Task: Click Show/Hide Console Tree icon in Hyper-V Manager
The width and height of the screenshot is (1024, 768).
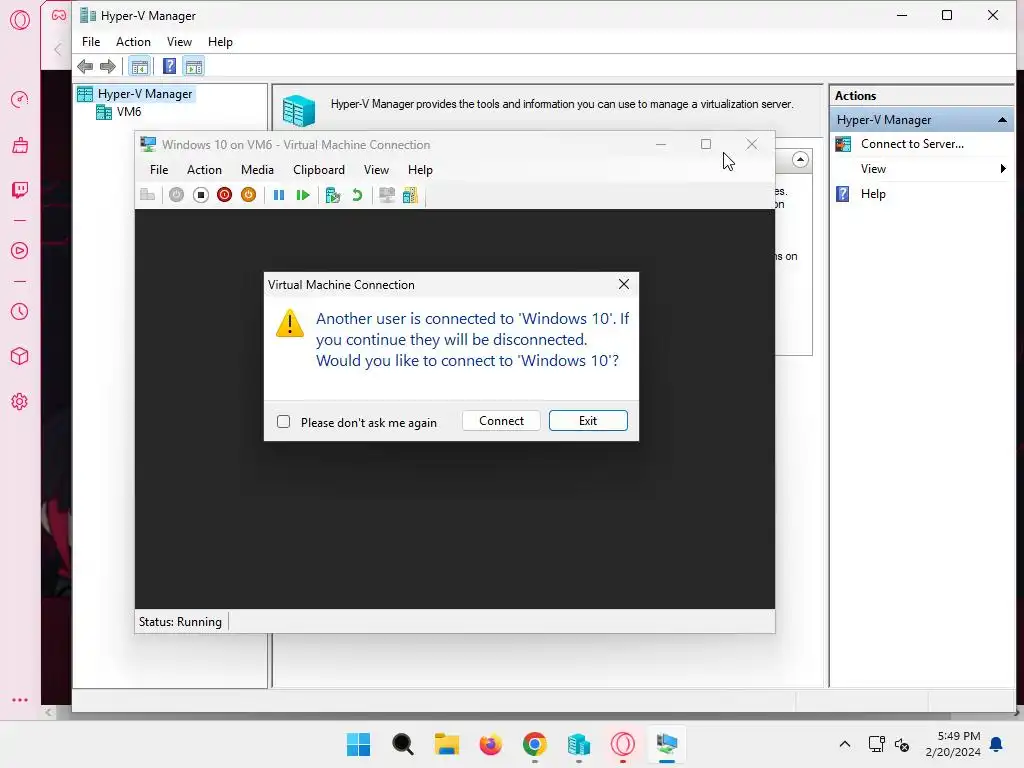Action: pyautogui.click(x=139, y=66)
